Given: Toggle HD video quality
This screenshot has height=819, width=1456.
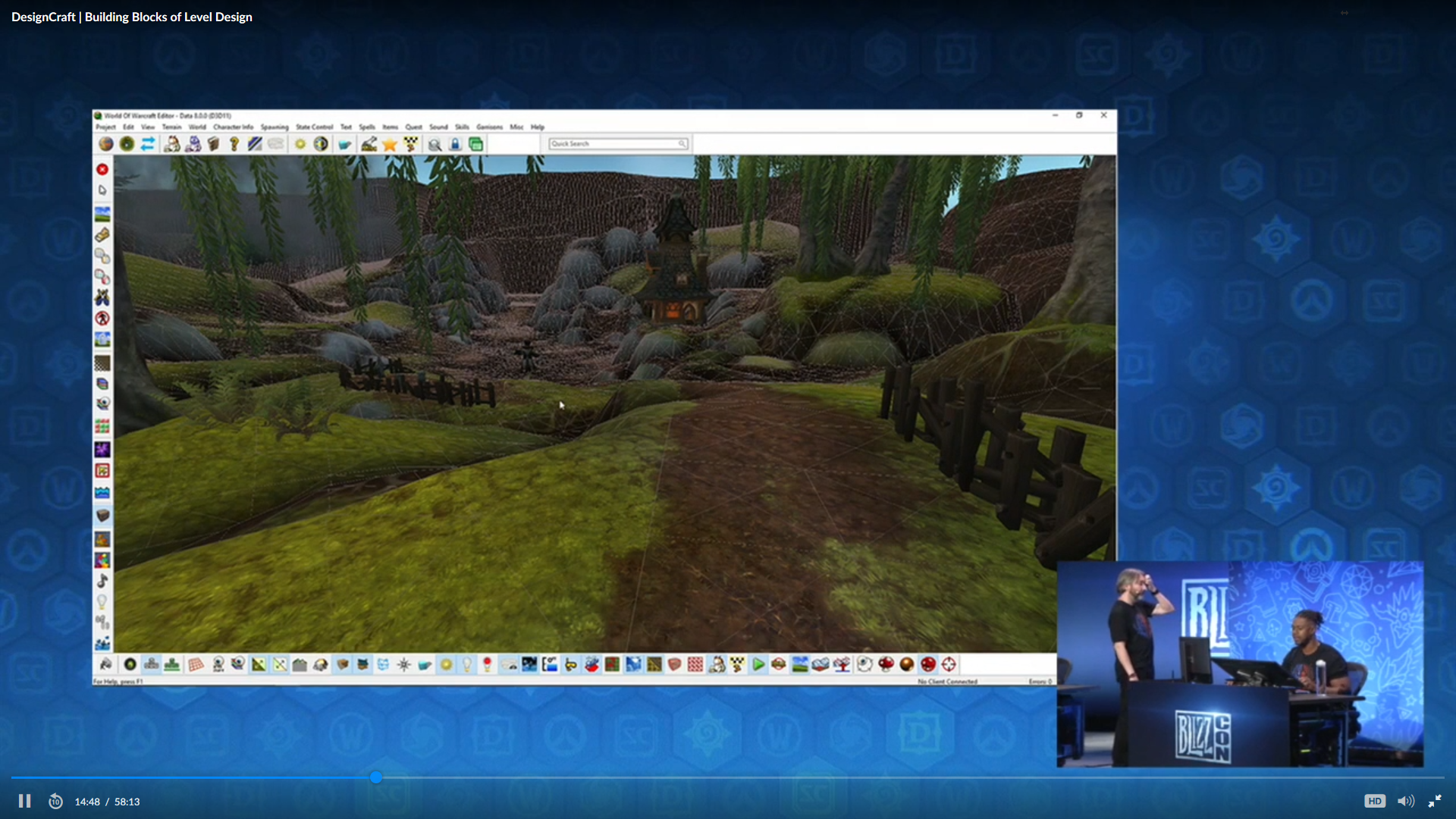Looking at the screenshot, I should click(1374, 802).
